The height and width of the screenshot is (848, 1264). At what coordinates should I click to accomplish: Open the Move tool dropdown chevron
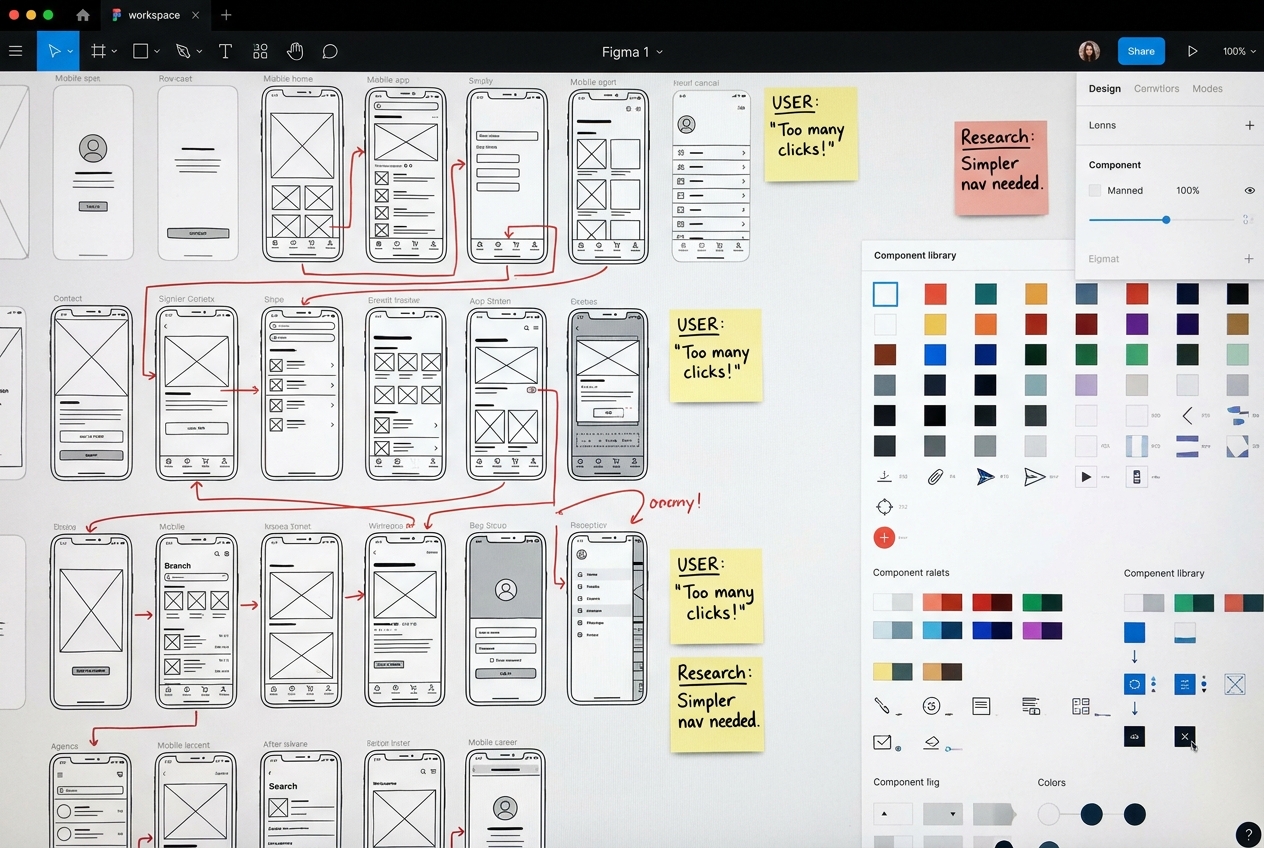tap(70, 52)
